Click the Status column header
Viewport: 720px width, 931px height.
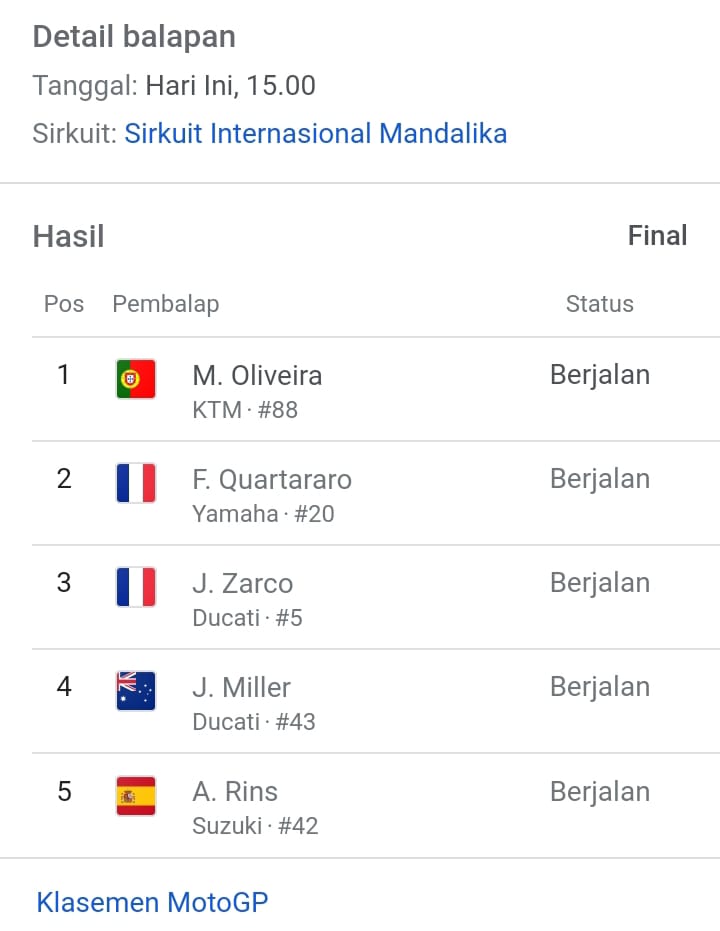[x=600, y=304]
